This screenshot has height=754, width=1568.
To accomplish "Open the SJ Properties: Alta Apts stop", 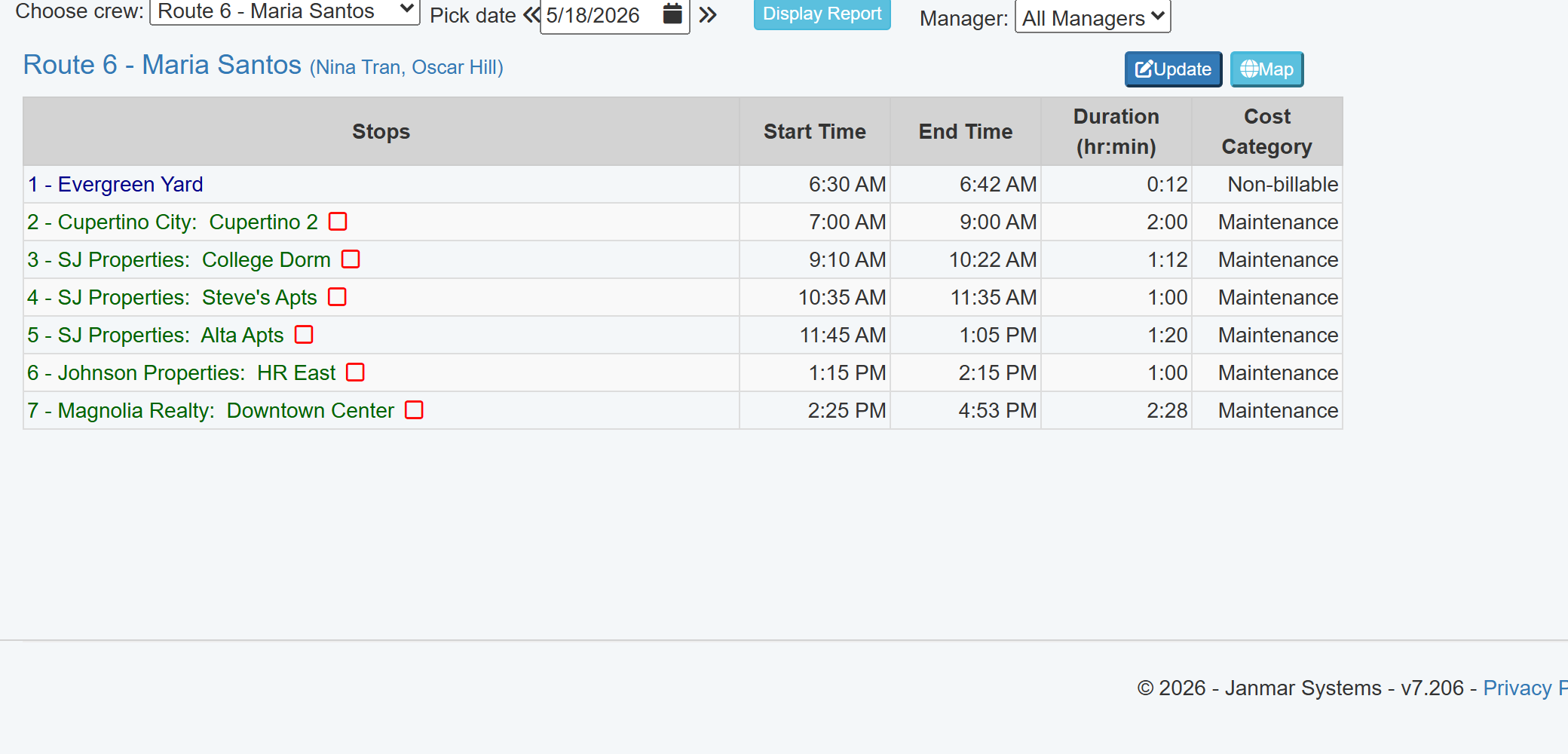I will 156,335.
